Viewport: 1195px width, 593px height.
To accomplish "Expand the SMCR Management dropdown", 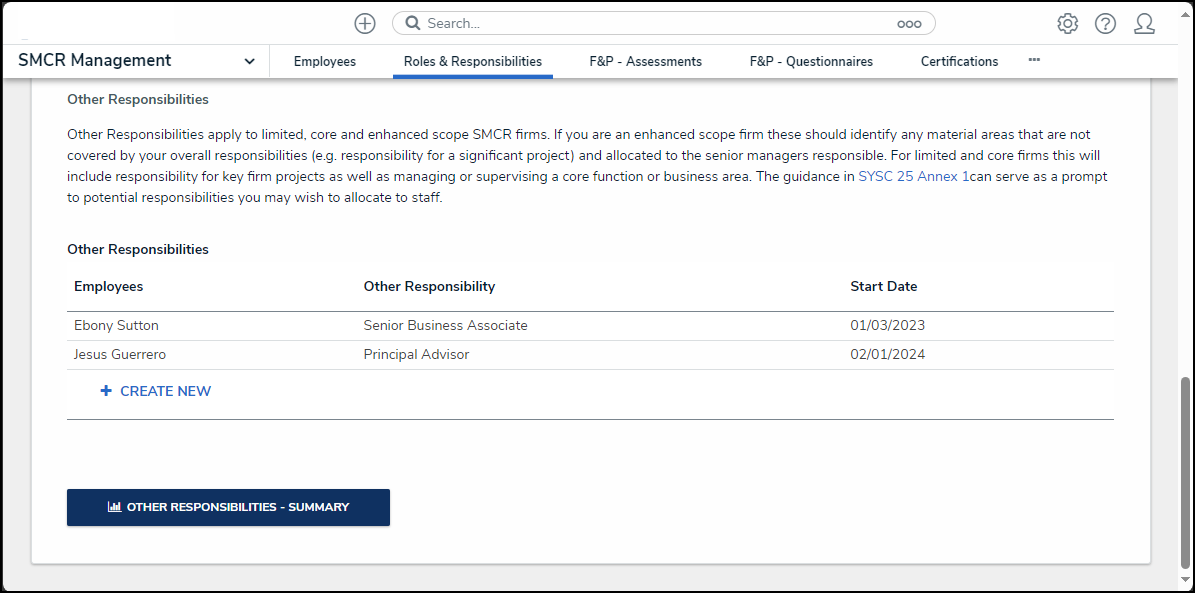I will point(249,61).
